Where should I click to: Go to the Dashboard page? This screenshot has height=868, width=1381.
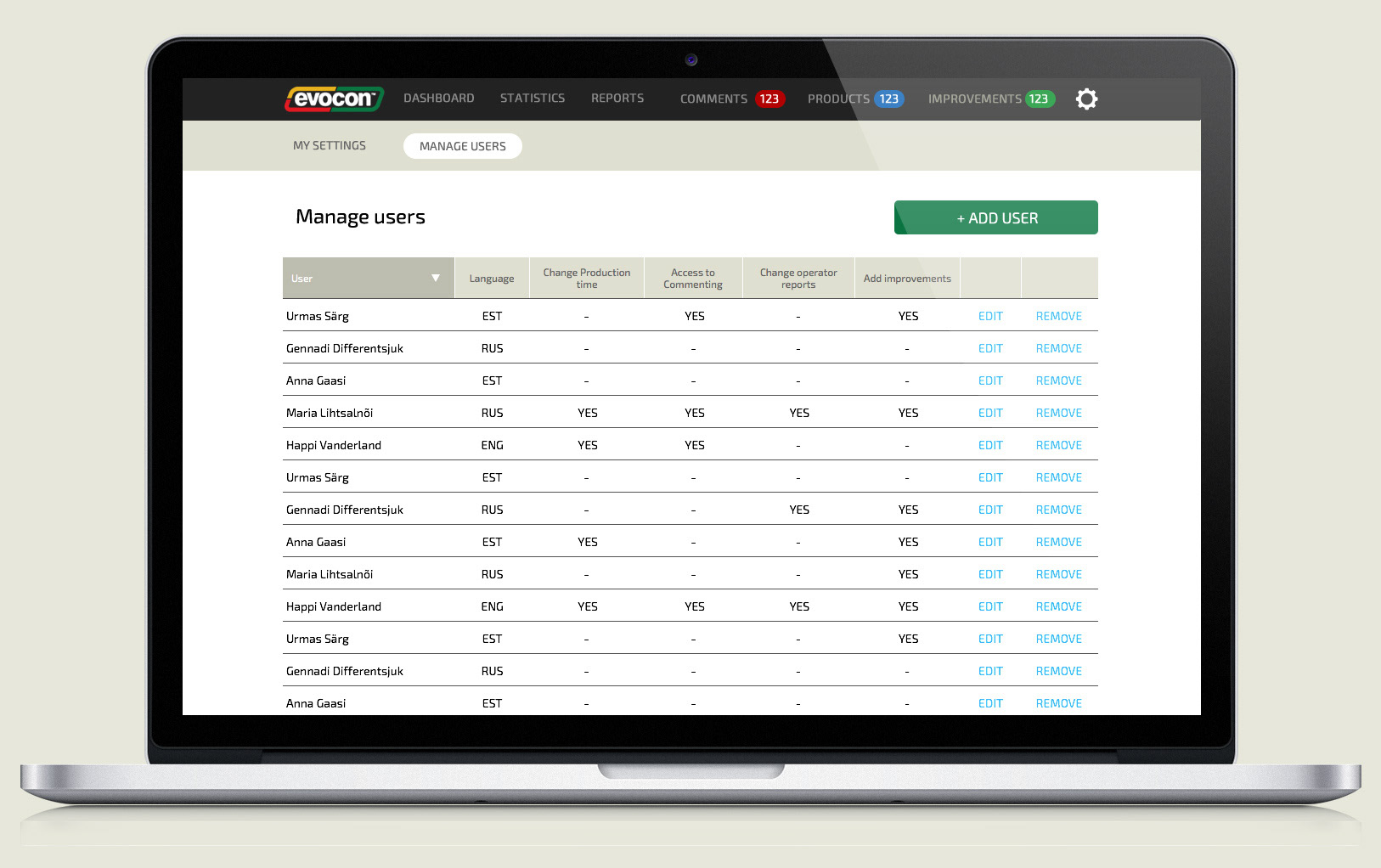(439, 99)
